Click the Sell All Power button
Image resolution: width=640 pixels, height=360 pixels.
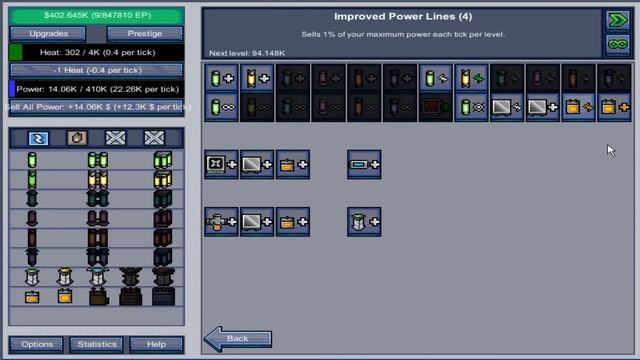97,107
